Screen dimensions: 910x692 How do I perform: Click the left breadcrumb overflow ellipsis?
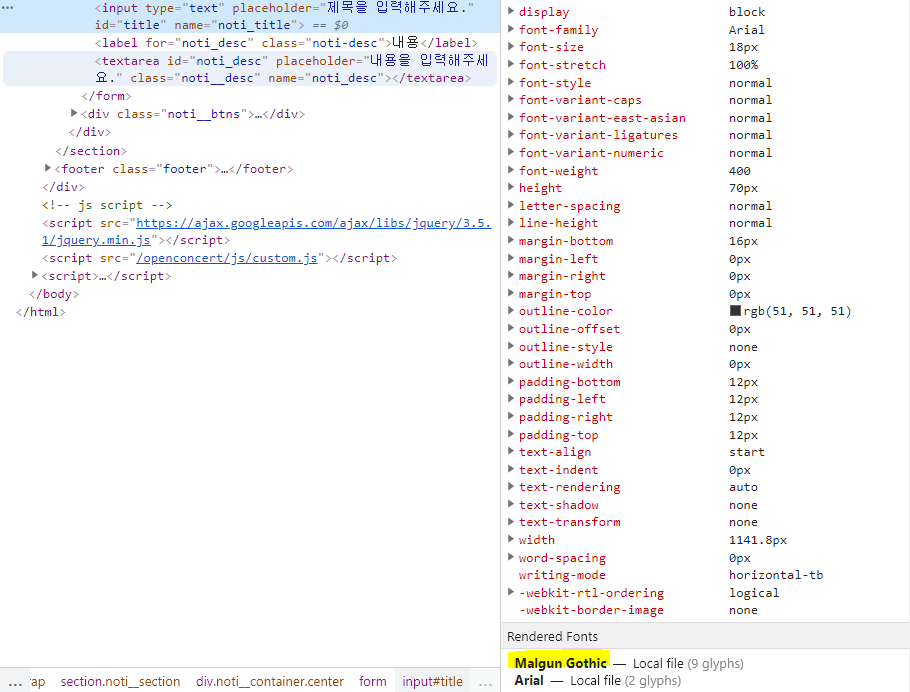coord(15,683)
